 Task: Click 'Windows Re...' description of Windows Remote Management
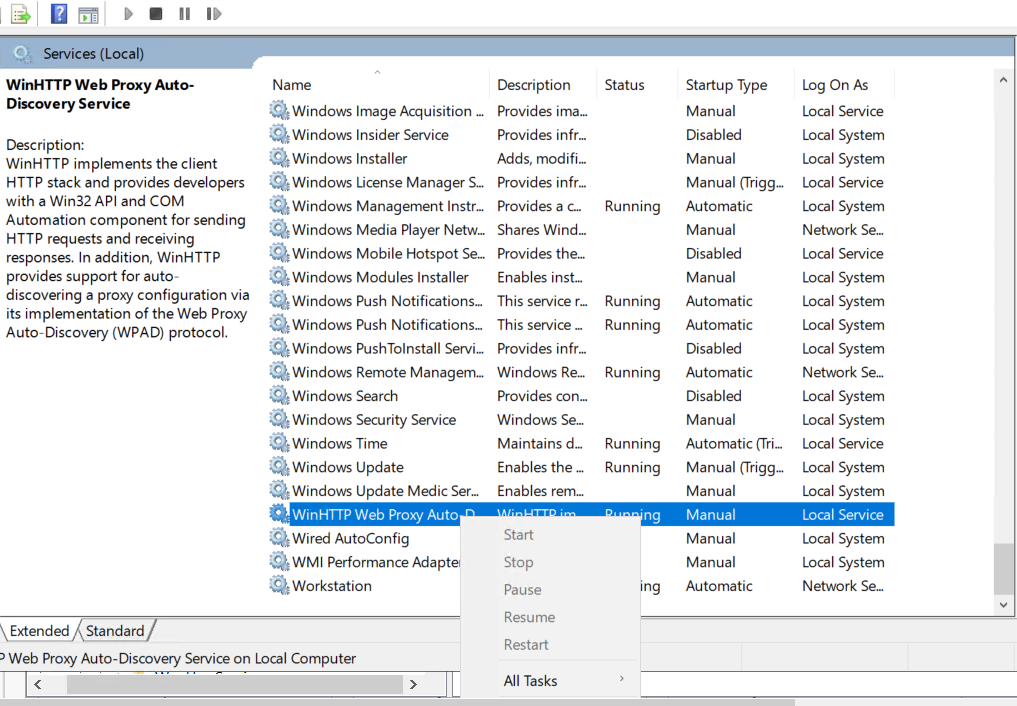point(541,372)
